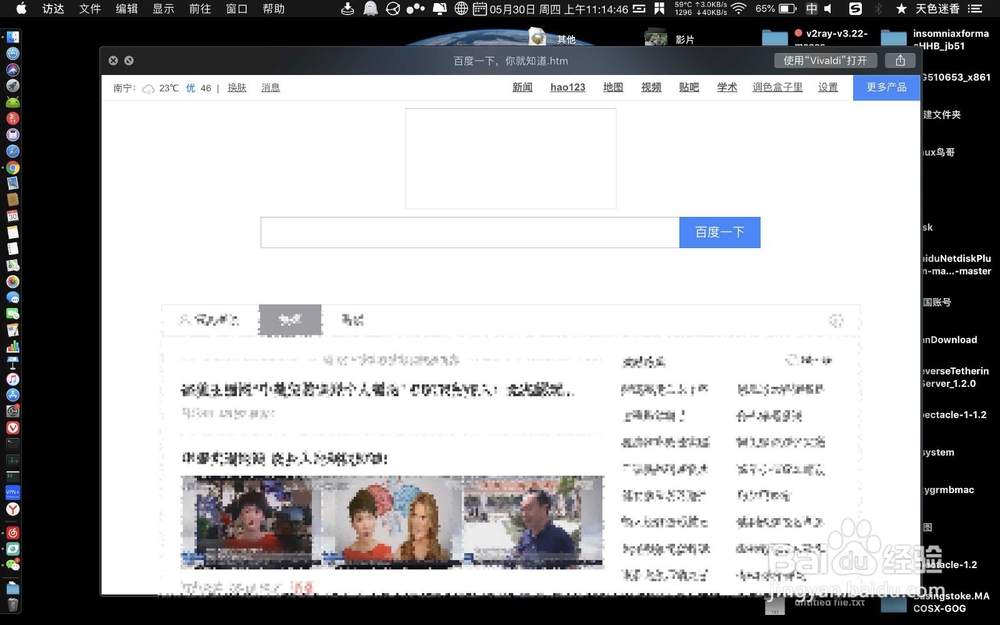Screen dimensions: 1000x625
Task: Open the 消息 messages link
Action: click(270, 88)
